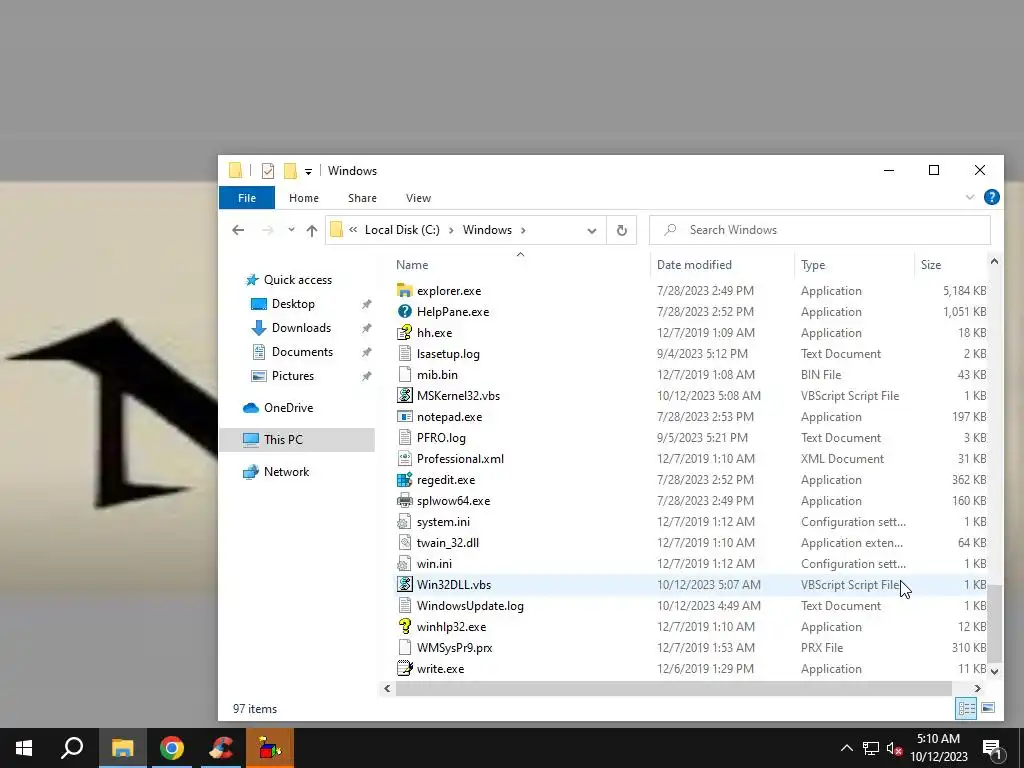This screenshot has width=1024, height=768.
Task: Click the vertical scrollbar thumb
Action: pyautogui.click(x=994, y=624)
